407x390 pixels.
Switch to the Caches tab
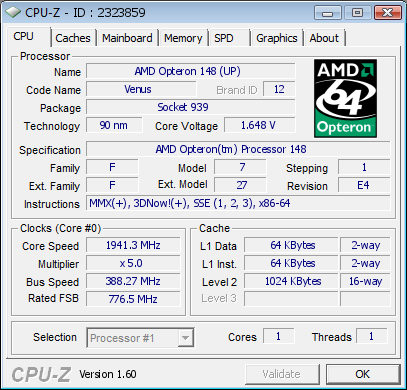(x=73, y=38)
